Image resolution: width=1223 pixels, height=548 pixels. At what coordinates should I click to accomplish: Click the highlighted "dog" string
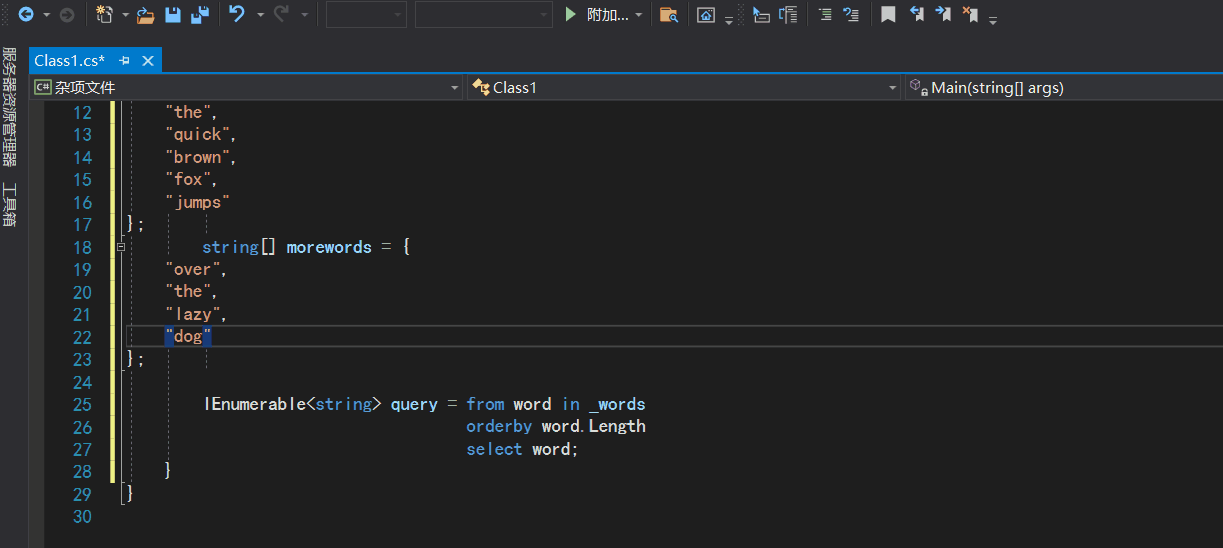click(188, 337)
